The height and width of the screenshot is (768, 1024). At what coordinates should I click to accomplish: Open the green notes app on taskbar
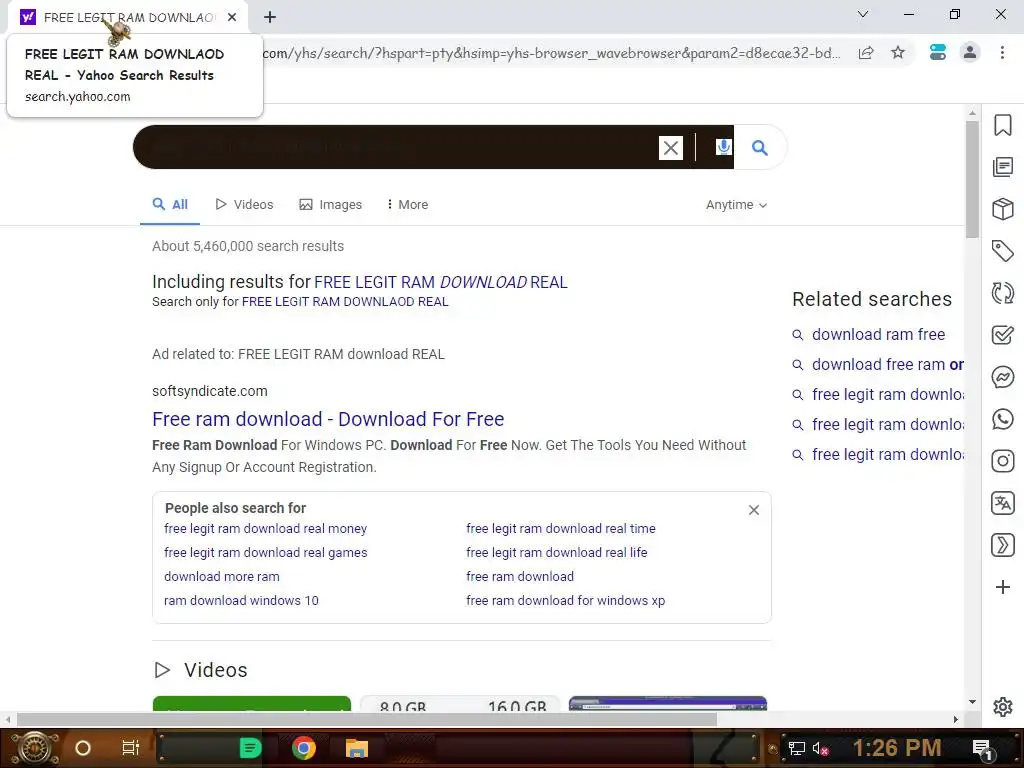click(250, 748)
